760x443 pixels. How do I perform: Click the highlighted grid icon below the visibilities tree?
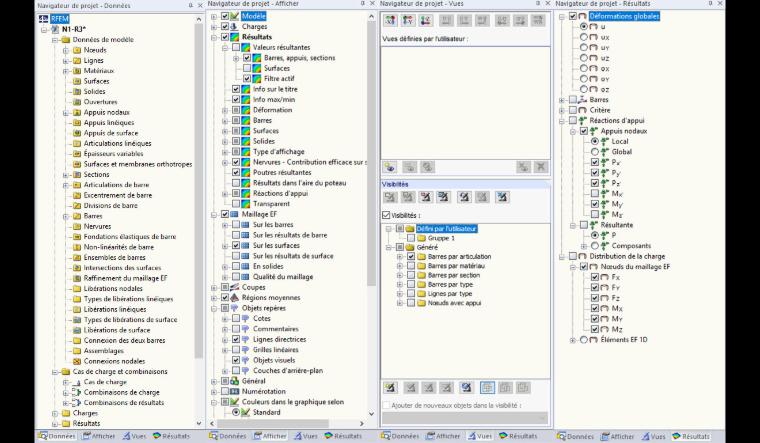click(x=487, y=387)
